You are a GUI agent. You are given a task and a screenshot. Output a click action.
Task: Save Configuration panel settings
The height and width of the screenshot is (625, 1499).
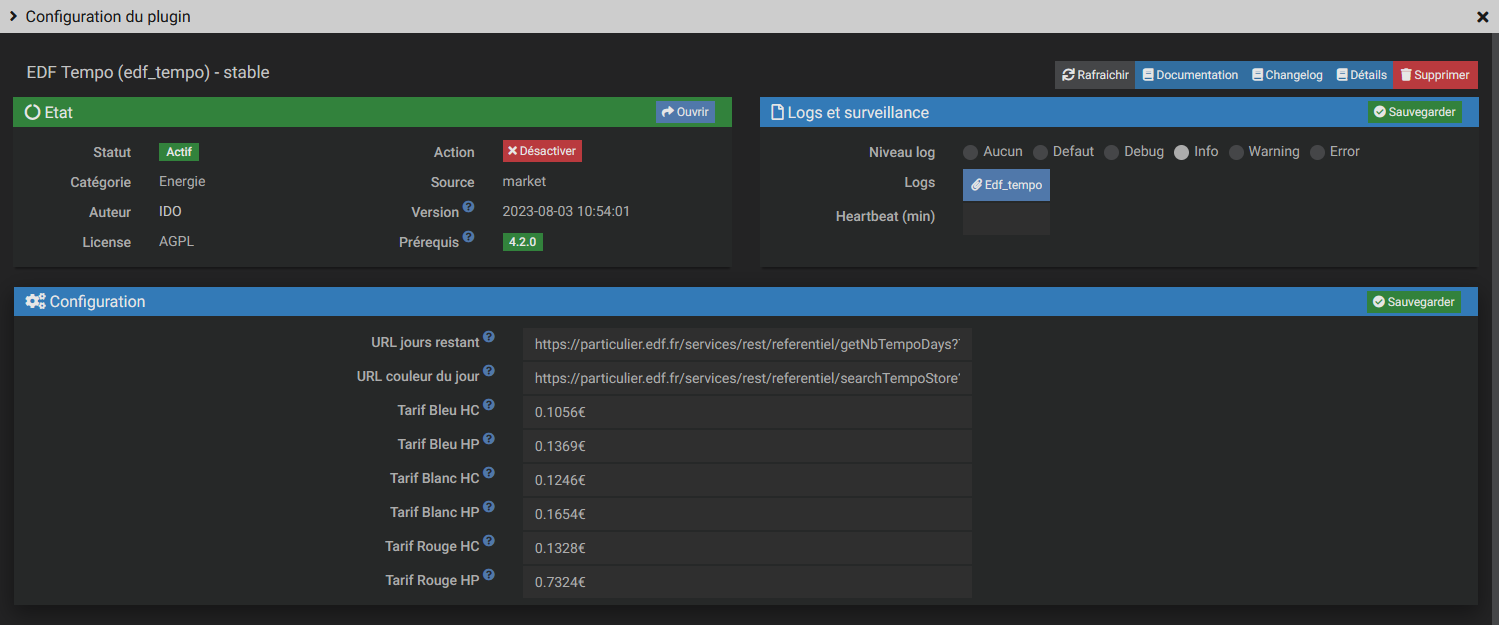[1414, 301]
